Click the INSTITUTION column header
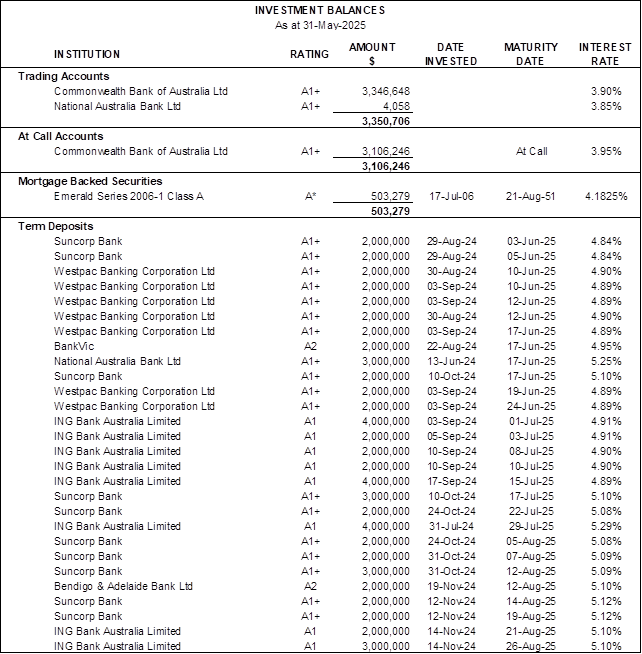The image size is (642, 654). click(87, 54)
